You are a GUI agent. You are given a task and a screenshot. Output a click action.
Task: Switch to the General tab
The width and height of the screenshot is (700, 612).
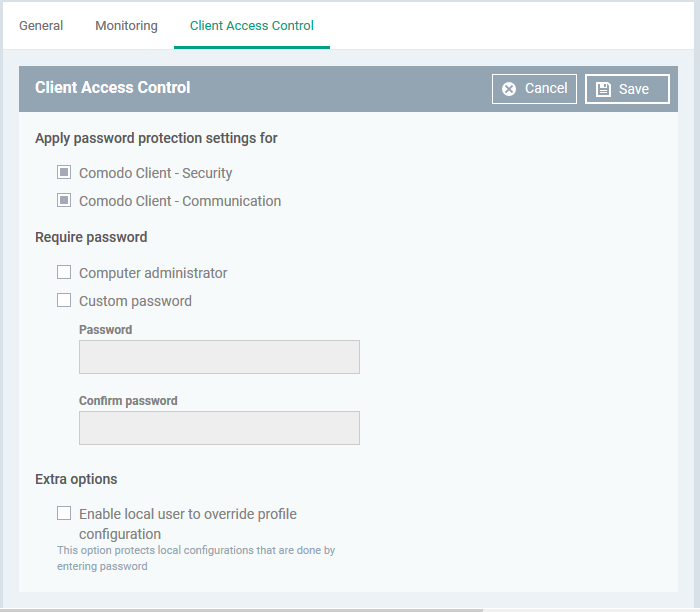41,25
